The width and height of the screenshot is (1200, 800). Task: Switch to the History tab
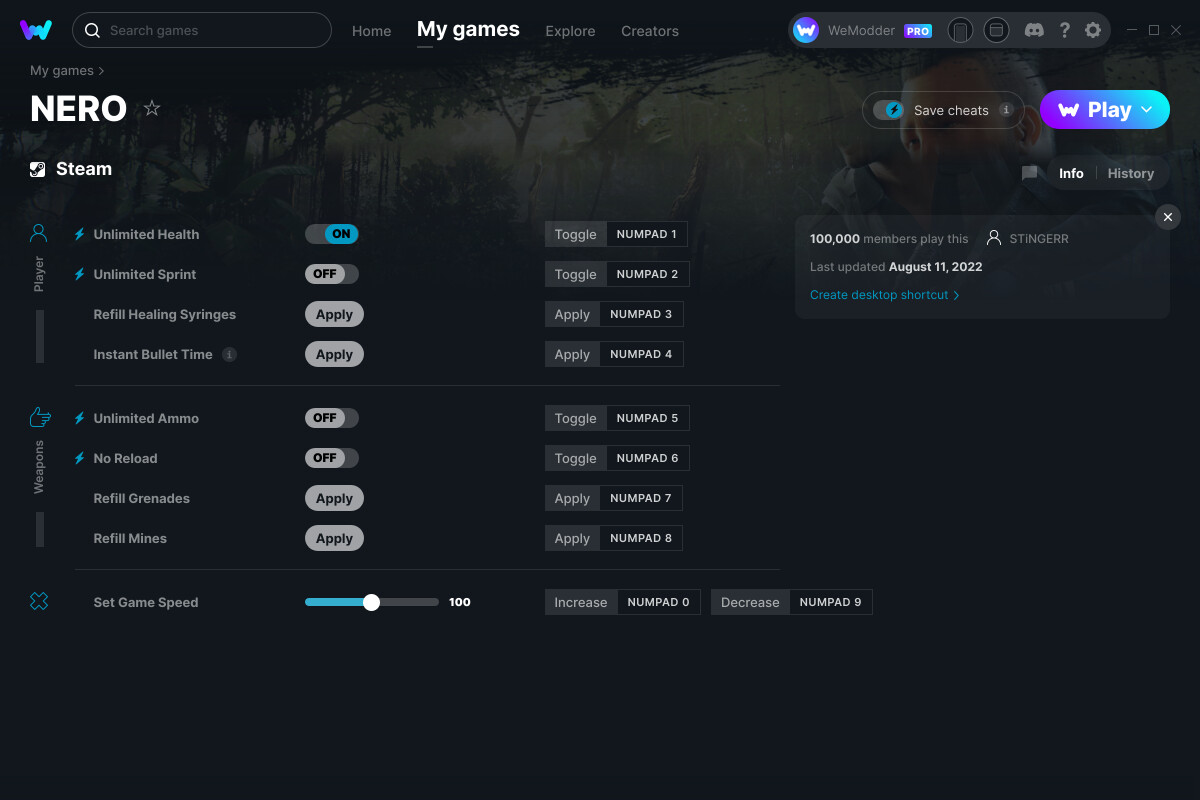pos(1131,173)
